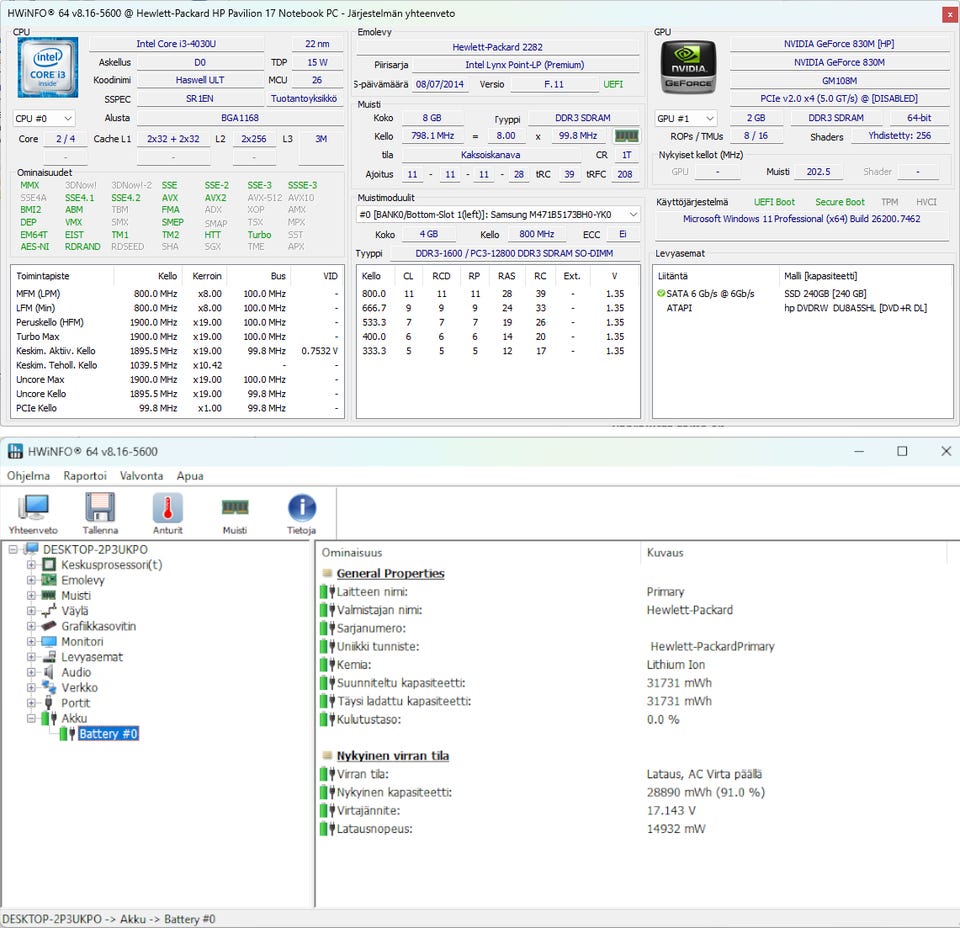Open the Raportoi menu
The image size is (960, 928).
click(x=85, y=476)
